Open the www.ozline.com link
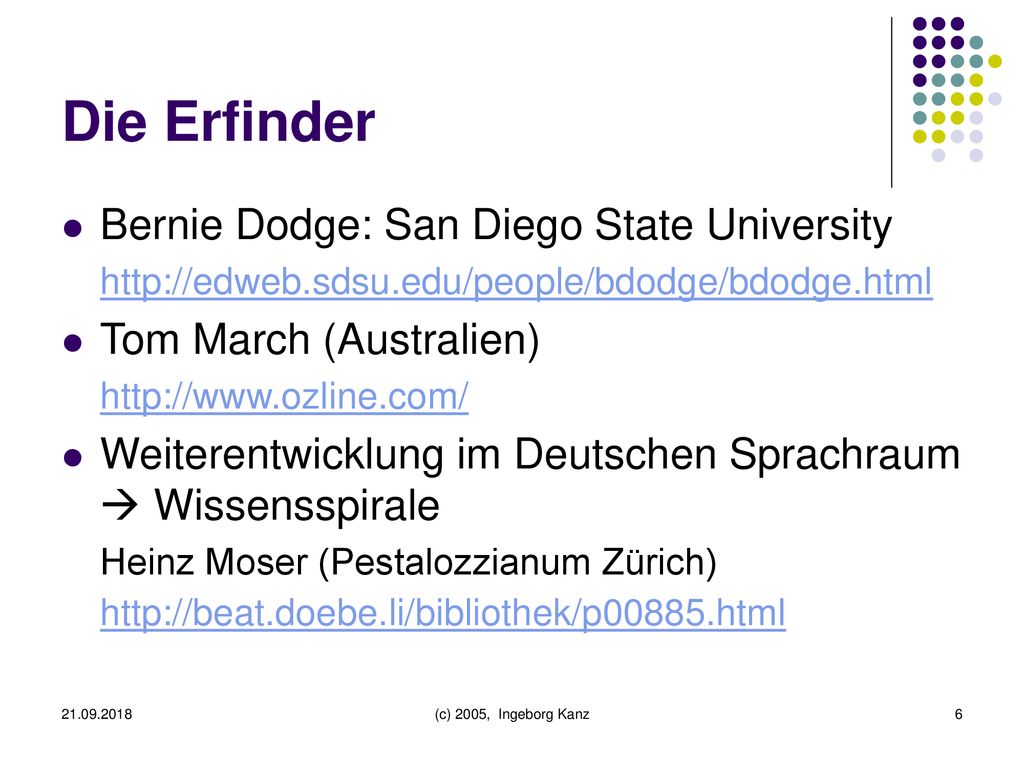 284,396
